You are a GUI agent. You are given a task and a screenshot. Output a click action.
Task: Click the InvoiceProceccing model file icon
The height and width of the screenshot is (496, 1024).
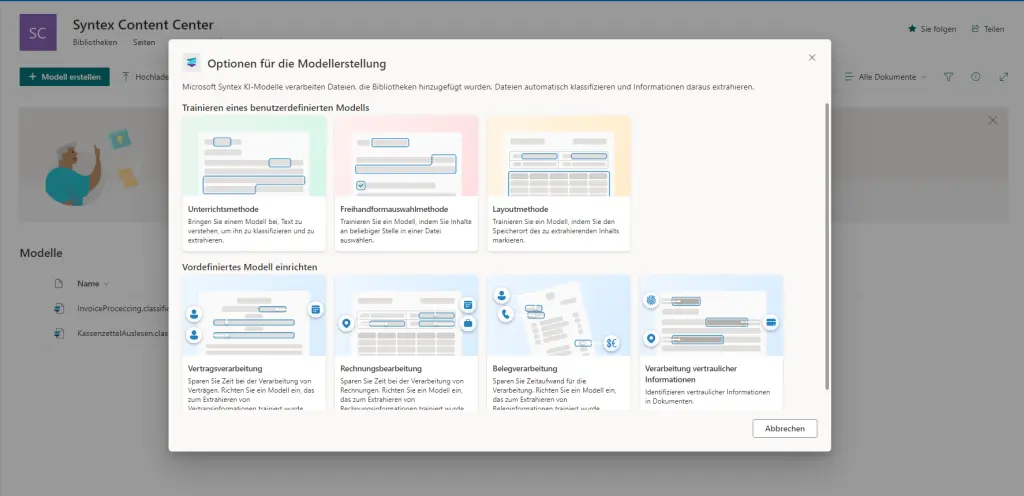pos(59,308)
